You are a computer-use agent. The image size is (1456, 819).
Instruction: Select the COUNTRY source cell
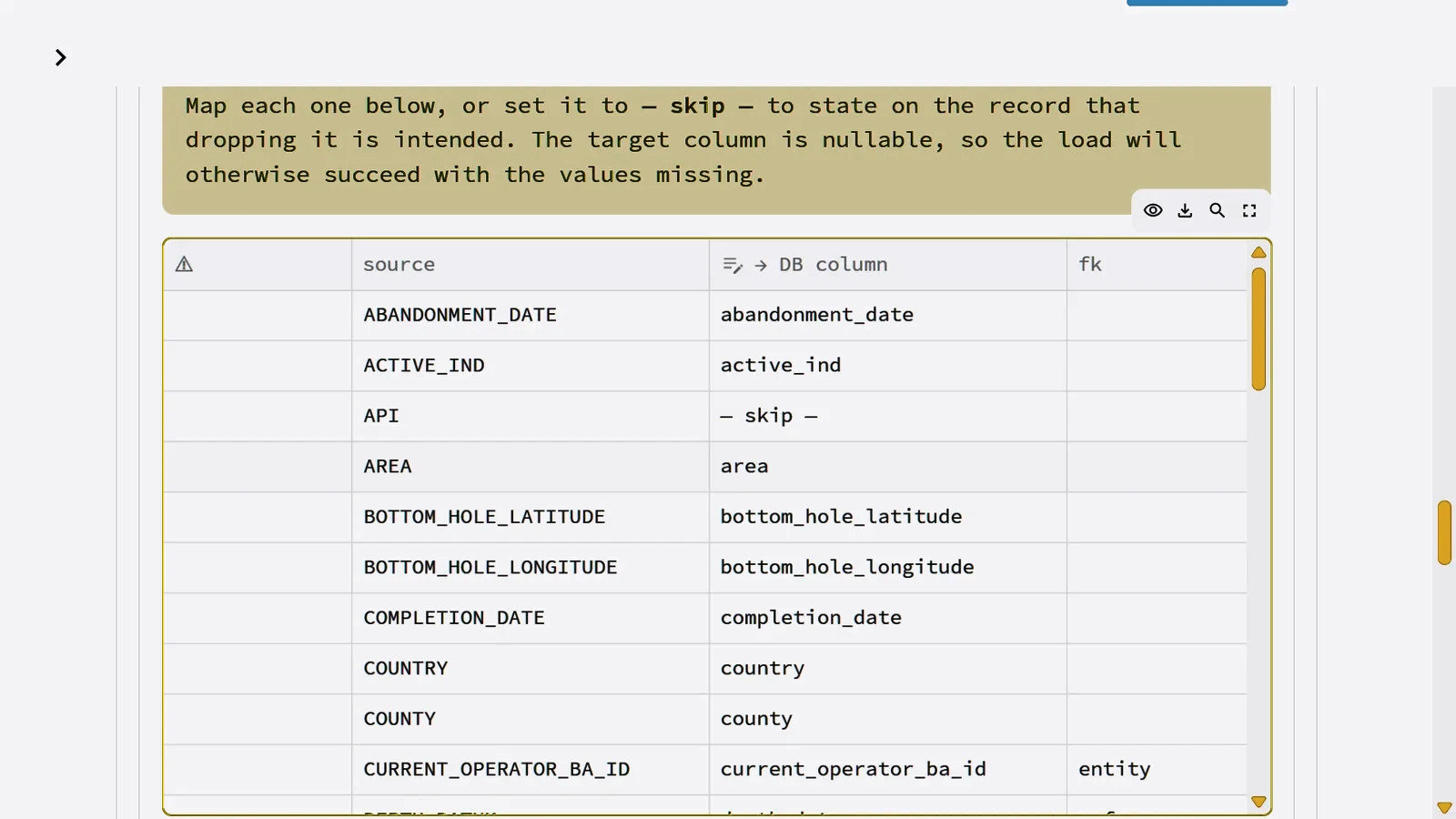click(x=531, y=669)
